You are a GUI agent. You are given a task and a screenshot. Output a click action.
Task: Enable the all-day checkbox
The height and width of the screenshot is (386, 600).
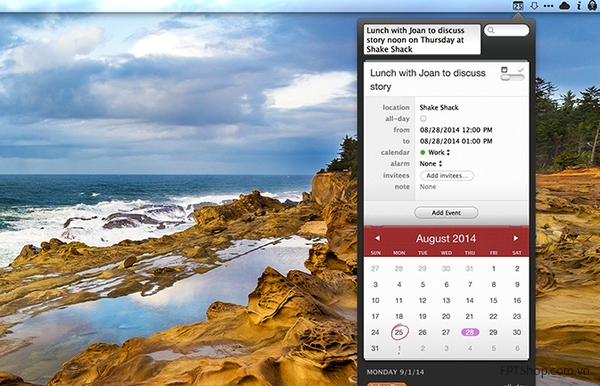[x=423, y=119]
